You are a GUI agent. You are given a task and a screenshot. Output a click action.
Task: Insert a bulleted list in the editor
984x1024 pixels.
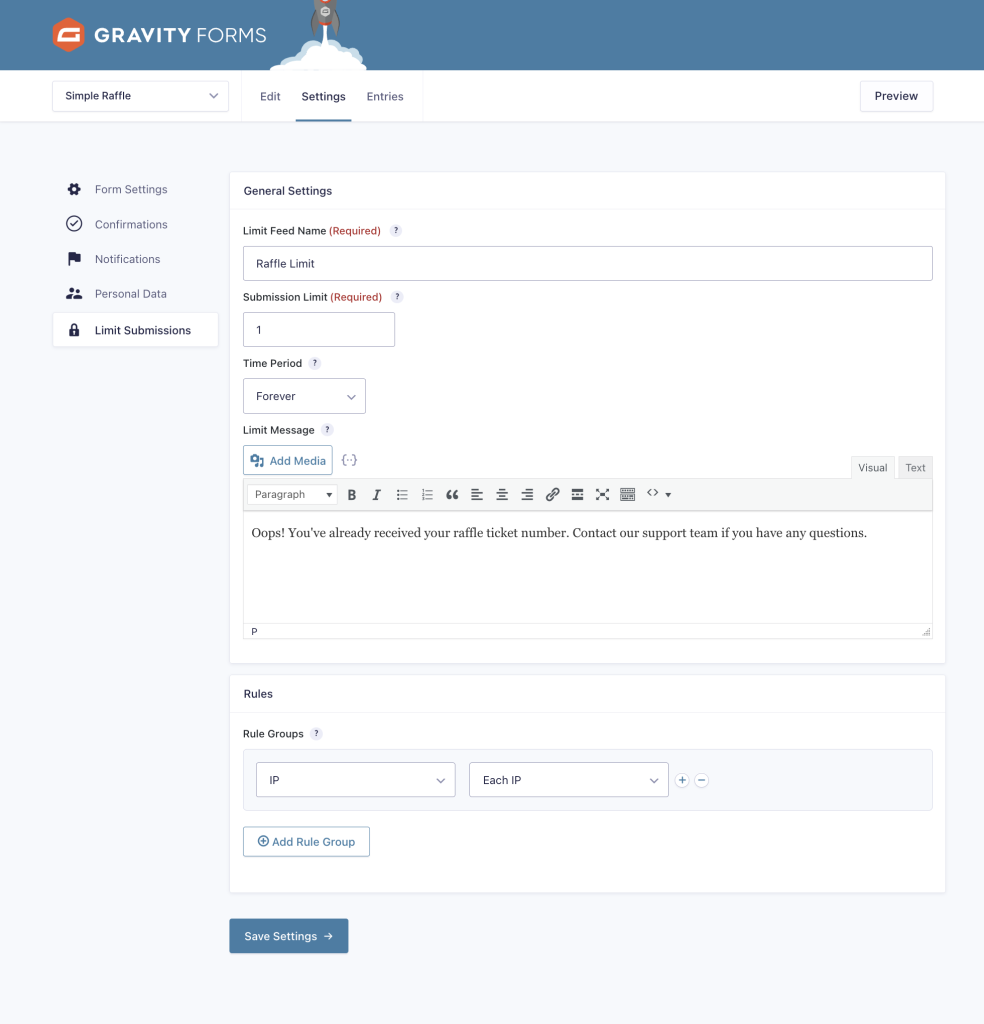(402, 494)
